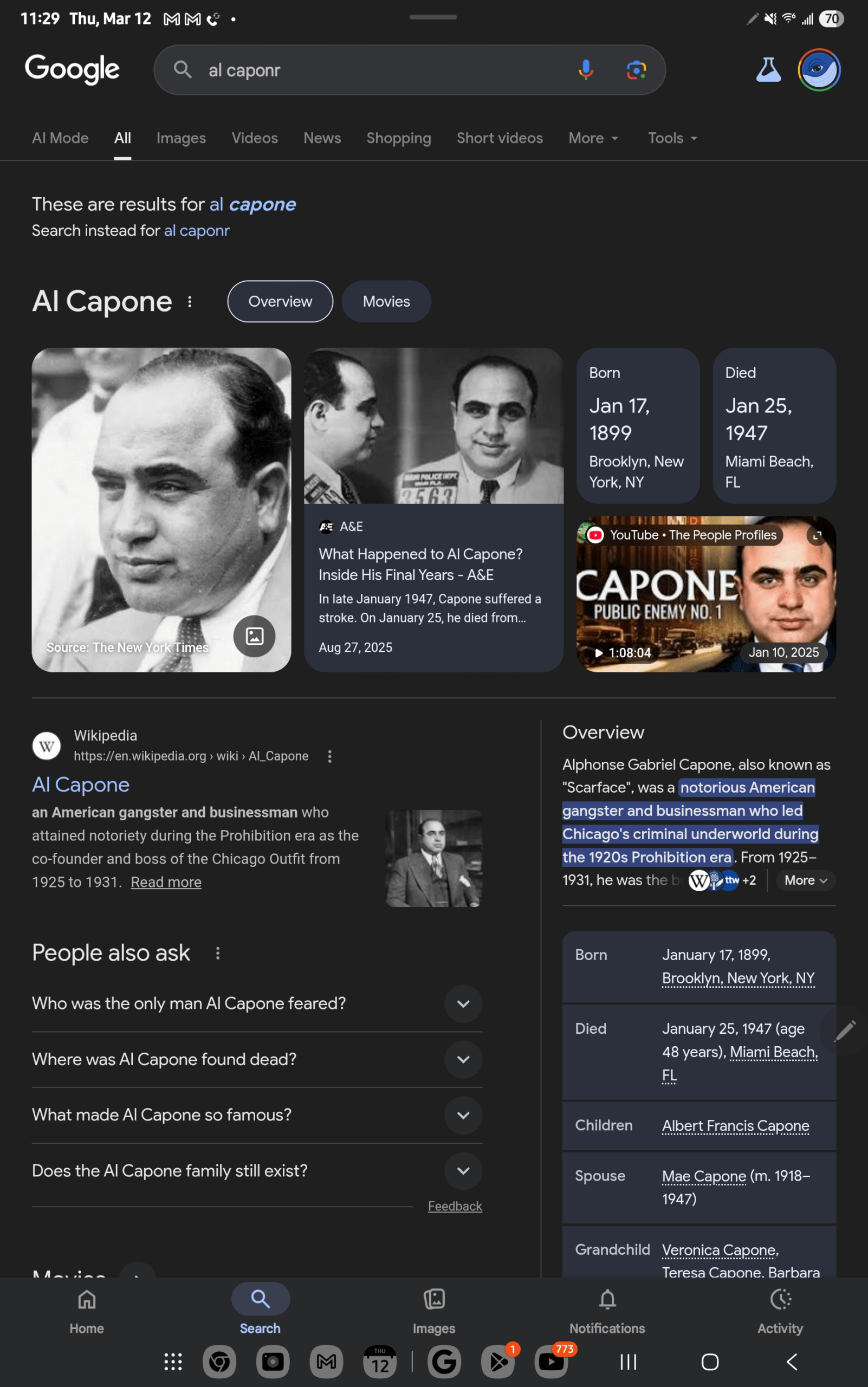Image resolution: width=868 pixels, height=1387 pixels.
Task: Open the More search filters dropdown
Action: click(593, 138)
